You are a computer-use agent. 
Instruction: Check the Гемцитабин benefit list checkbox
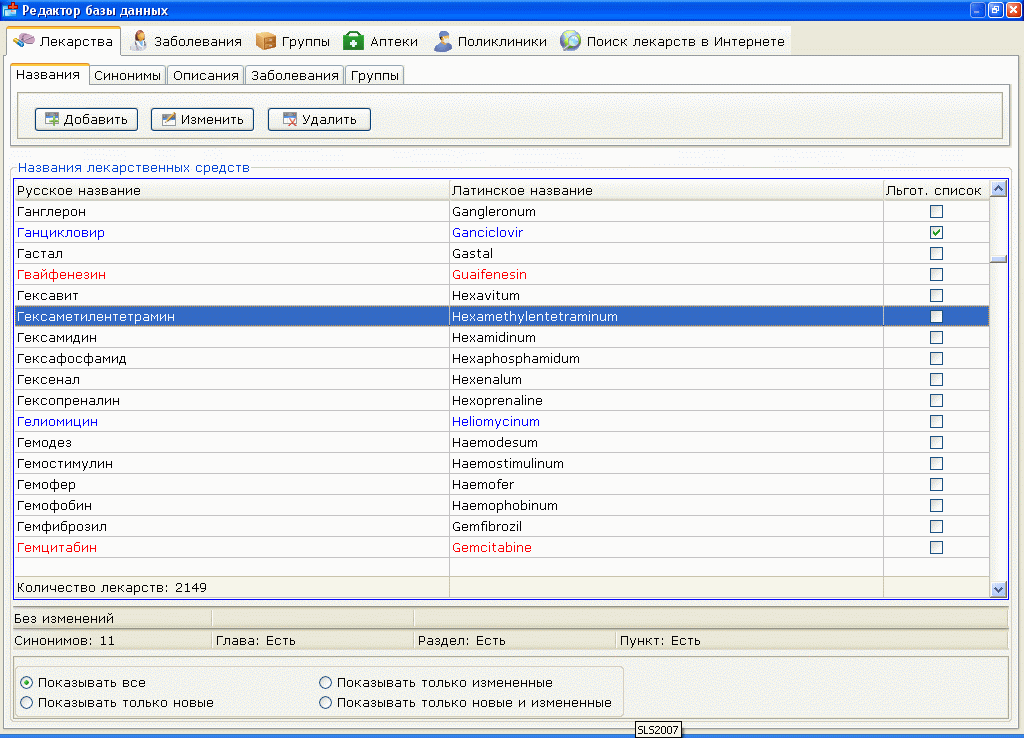coord(936,547)
